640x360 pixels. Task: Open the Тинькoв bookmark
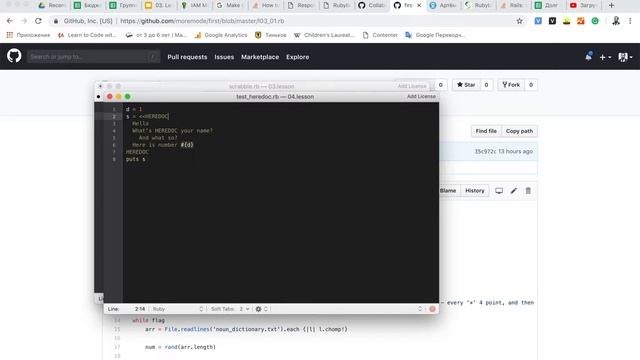coord(271,35)
